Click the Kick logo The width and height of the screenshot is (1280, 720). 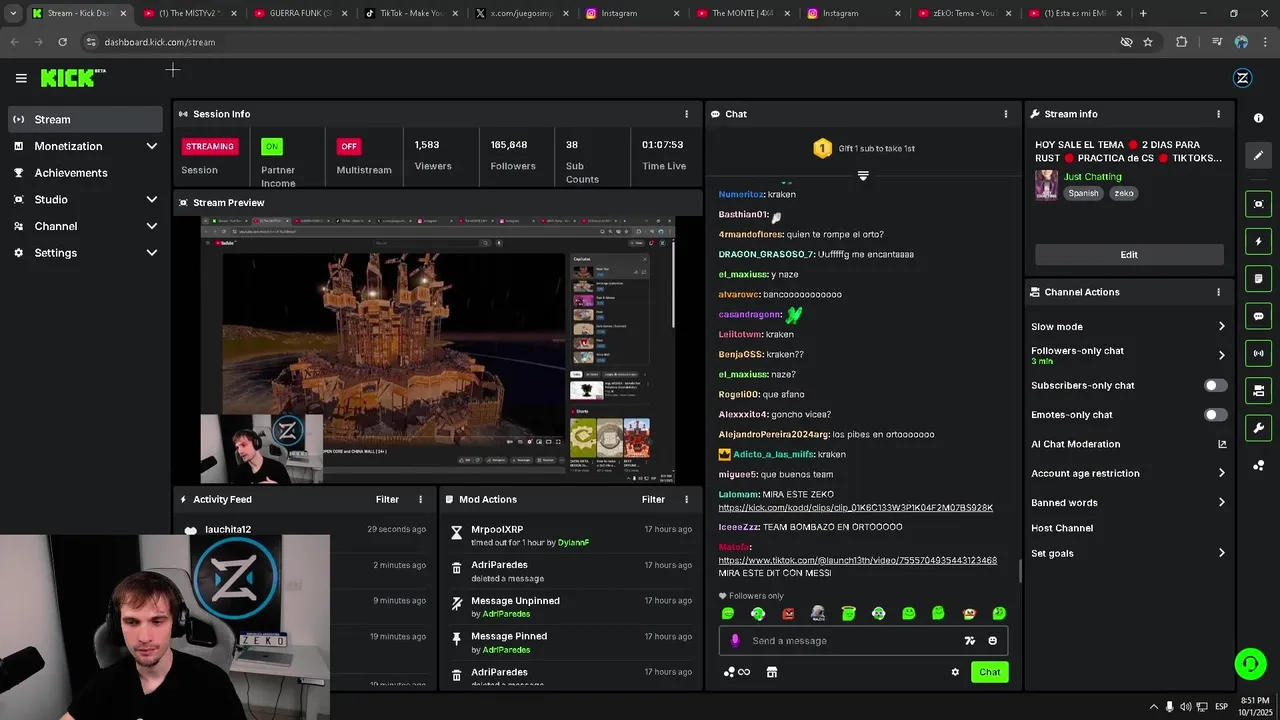pyautogui.click(x=73, y=78)
